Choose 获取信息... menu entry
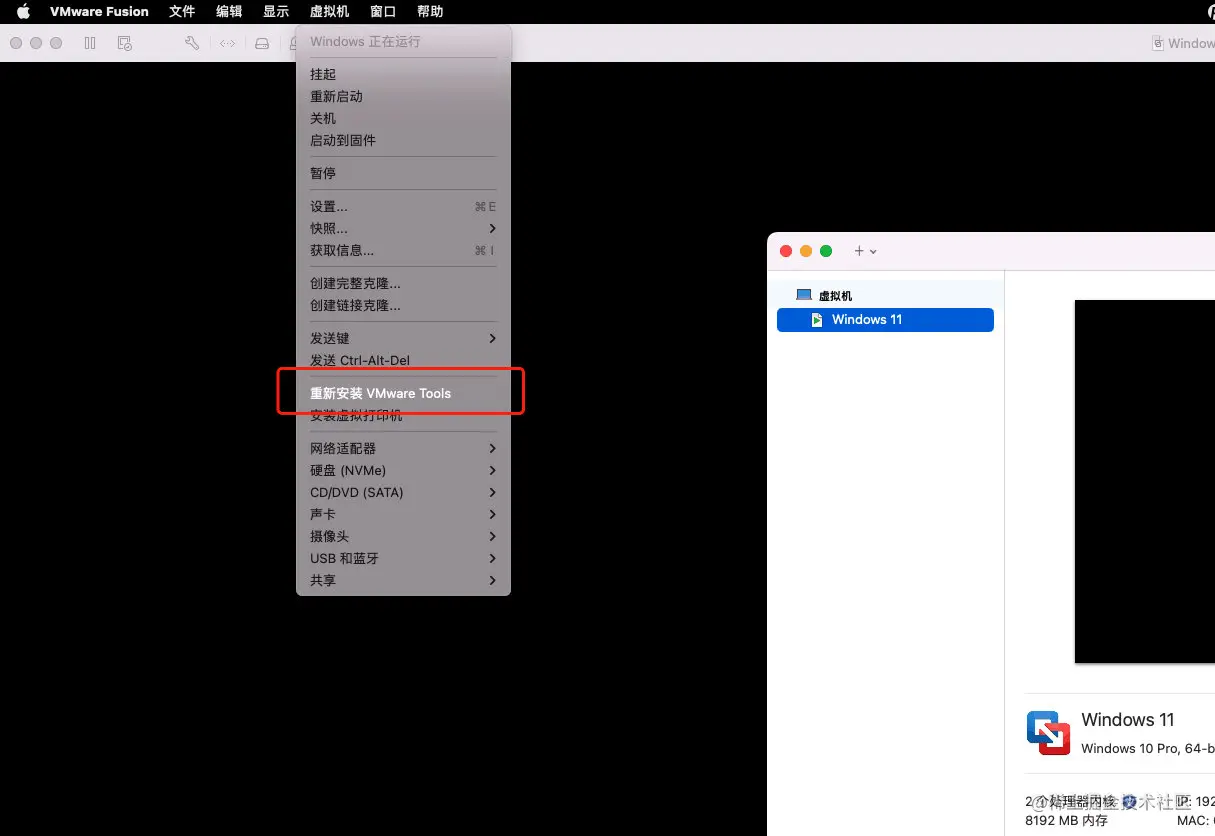 (403, 251)
